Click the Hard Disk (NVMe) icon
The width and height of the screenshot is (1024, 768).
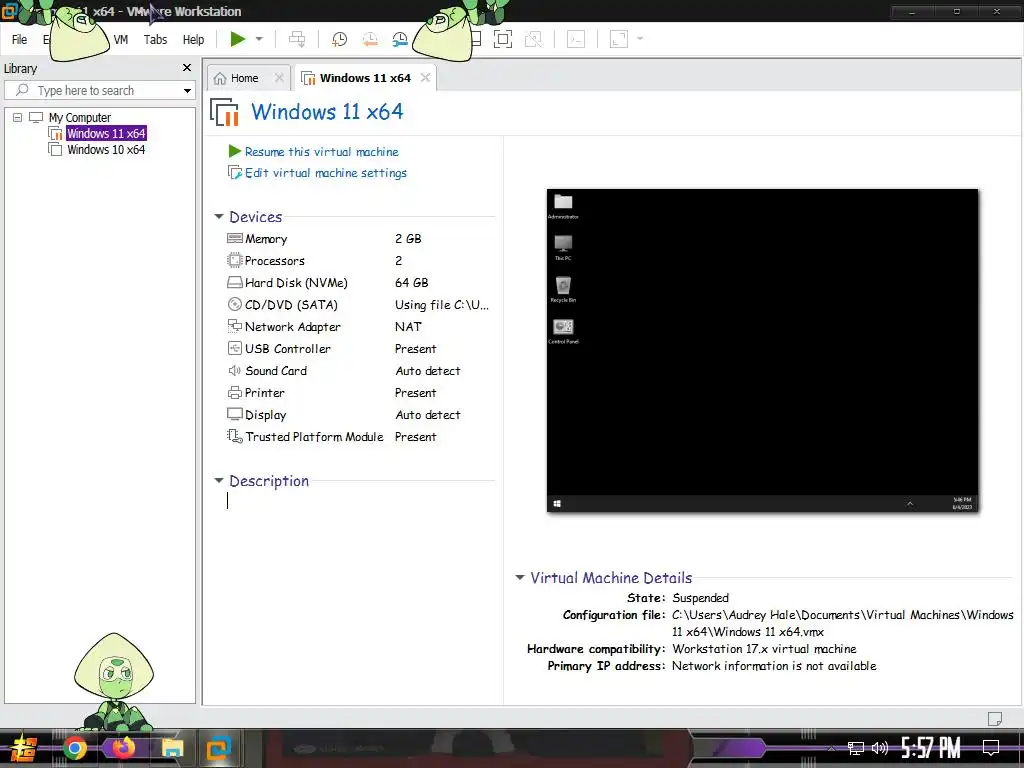tap(234, 283)
